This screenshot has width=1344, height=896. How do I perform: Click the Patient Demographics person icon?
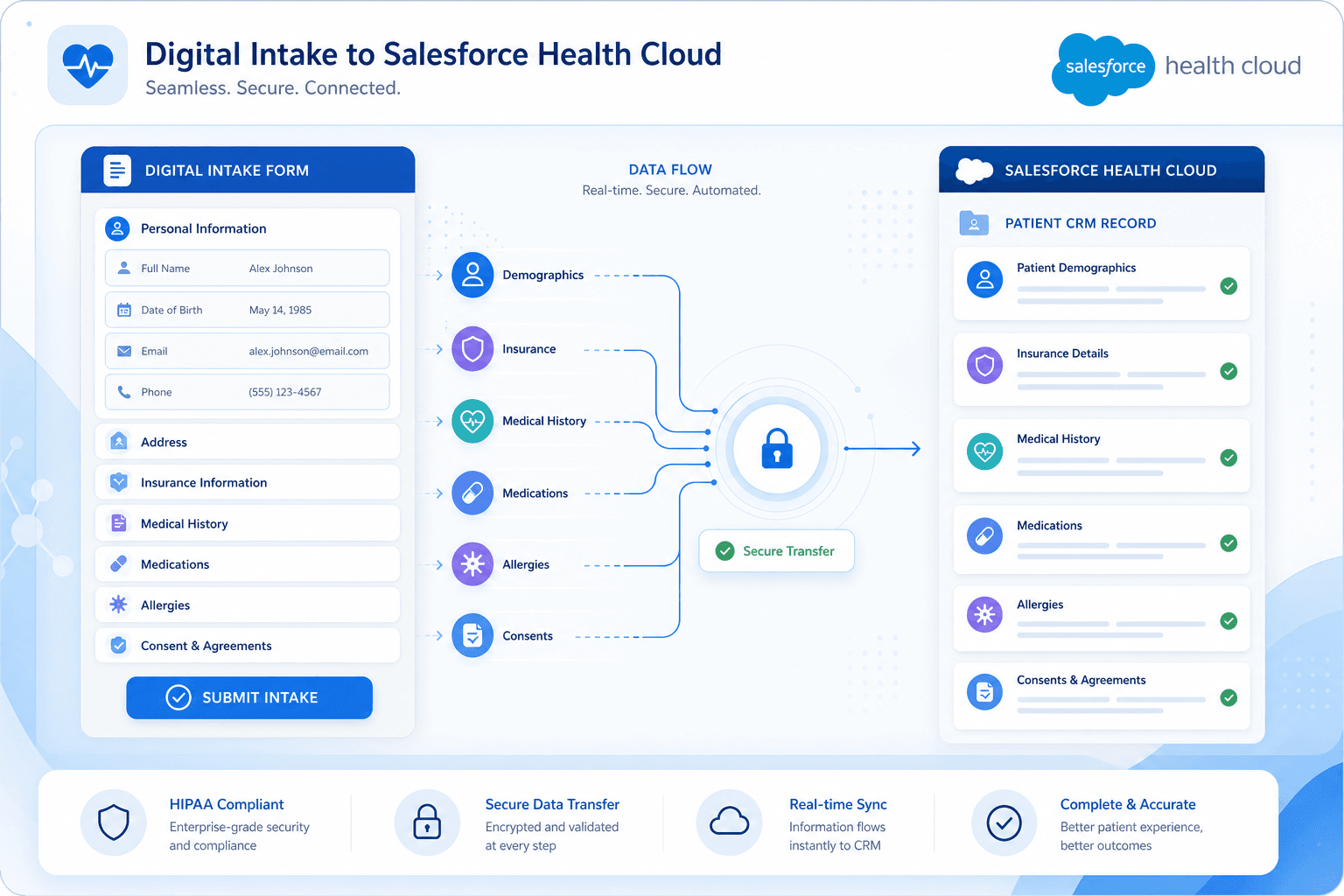984,280
